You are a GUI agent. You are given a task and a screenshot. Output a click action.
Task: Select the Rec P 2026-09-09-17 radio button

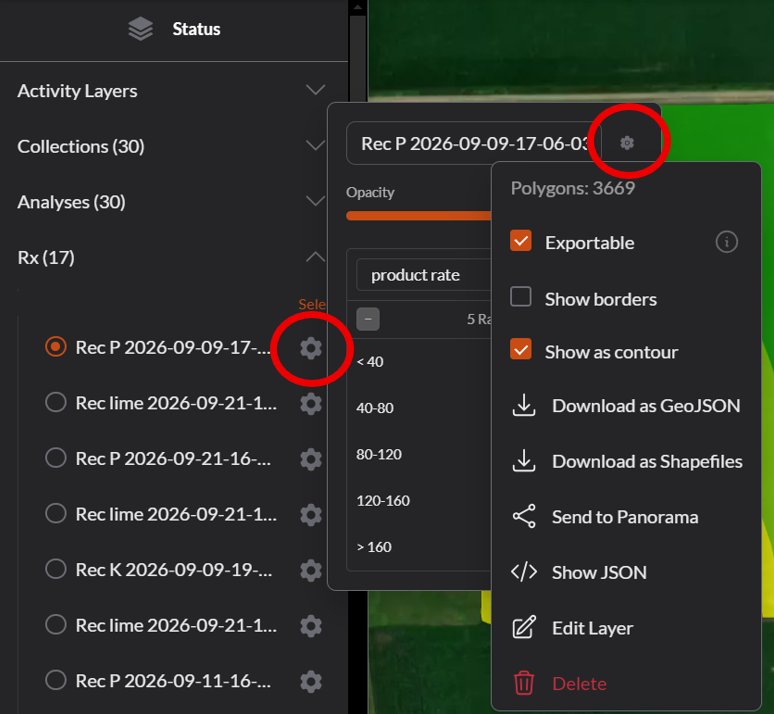pyautogui.click(x=56, y=347)
